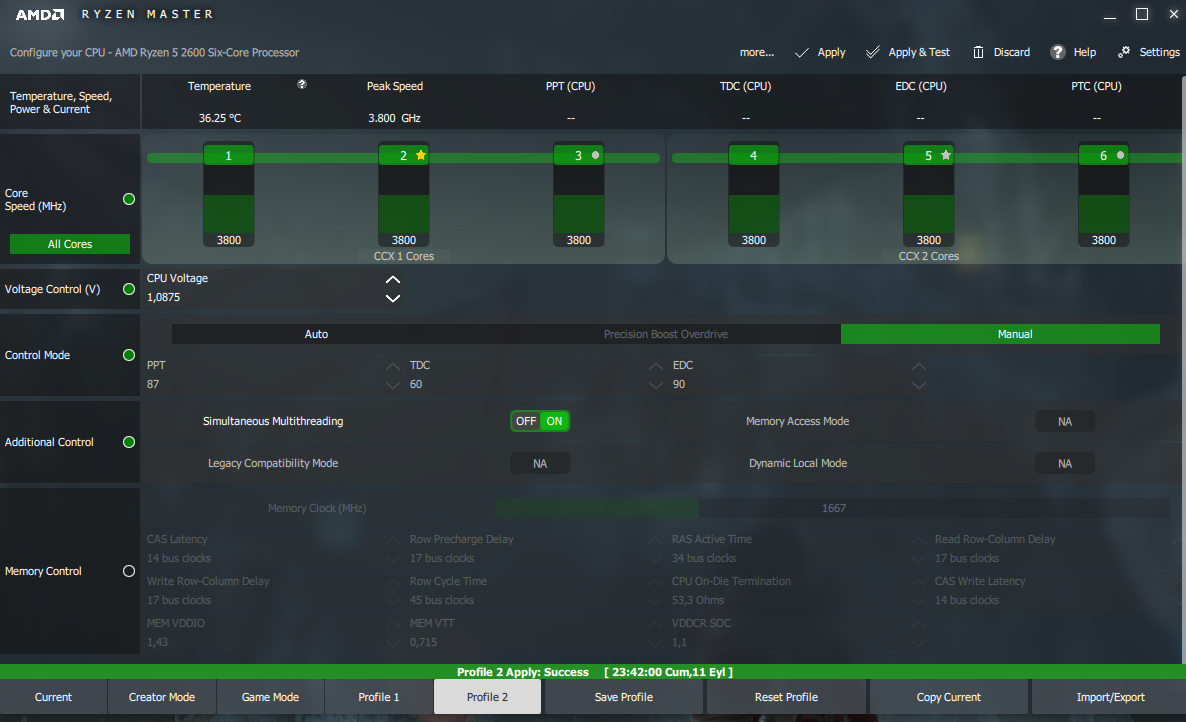Click Copy Current button

click(948, 697)
